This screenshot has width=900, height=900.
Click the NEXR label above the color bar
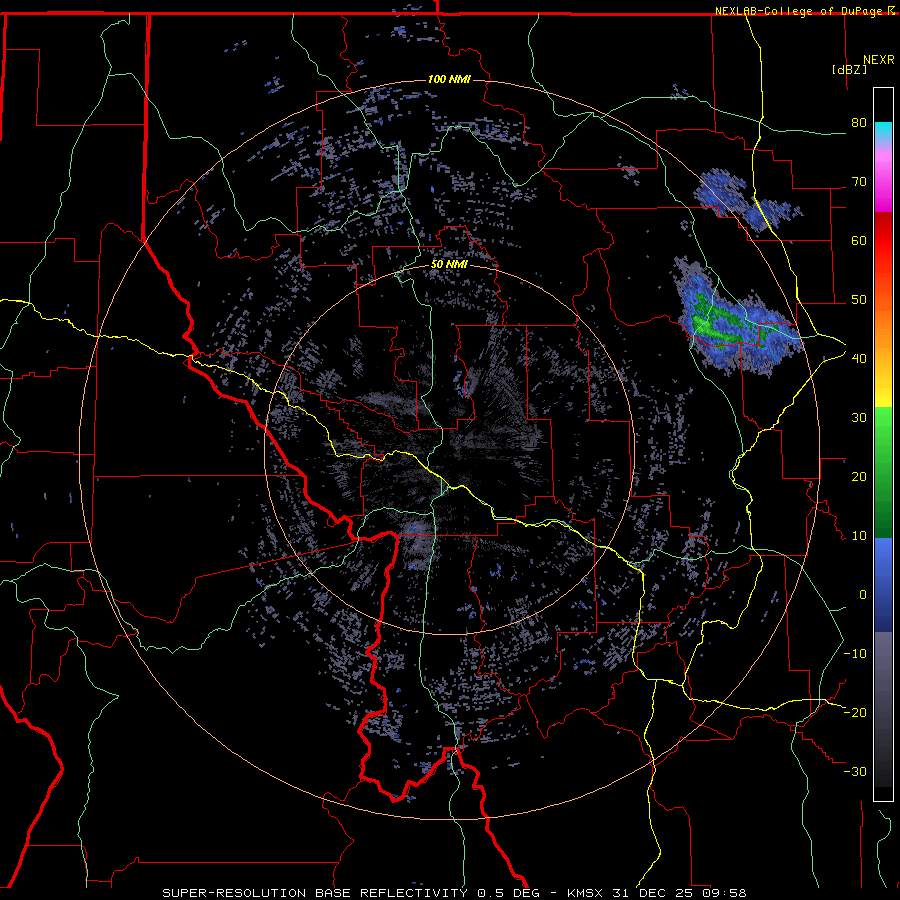click(879, 60)
